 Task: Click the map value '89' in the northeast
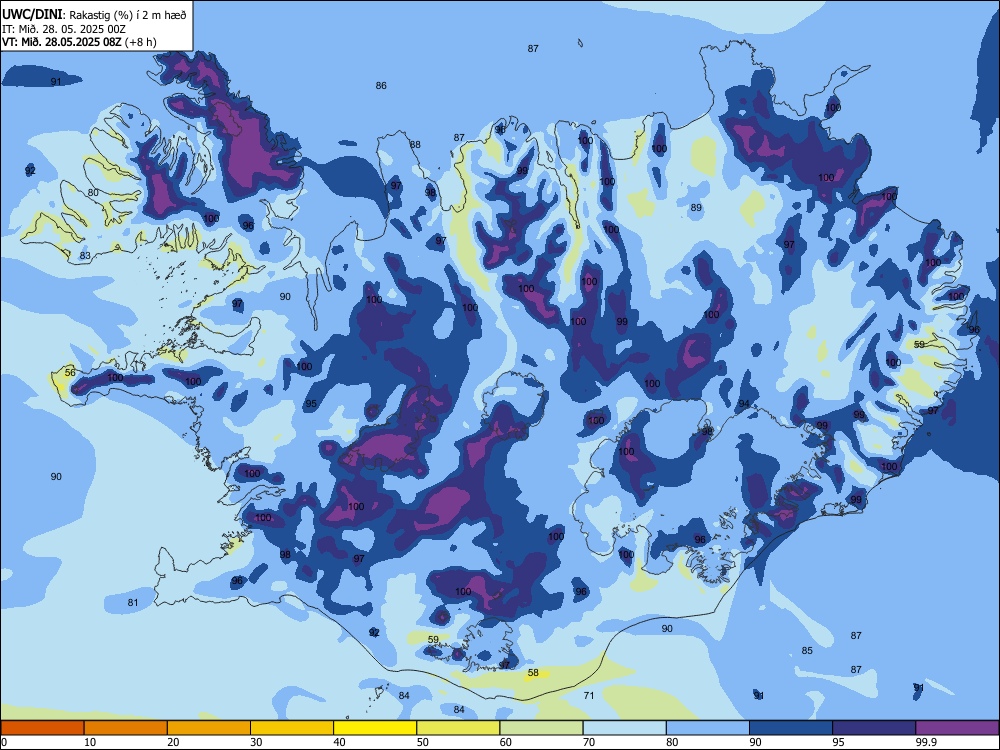[696, 207]
